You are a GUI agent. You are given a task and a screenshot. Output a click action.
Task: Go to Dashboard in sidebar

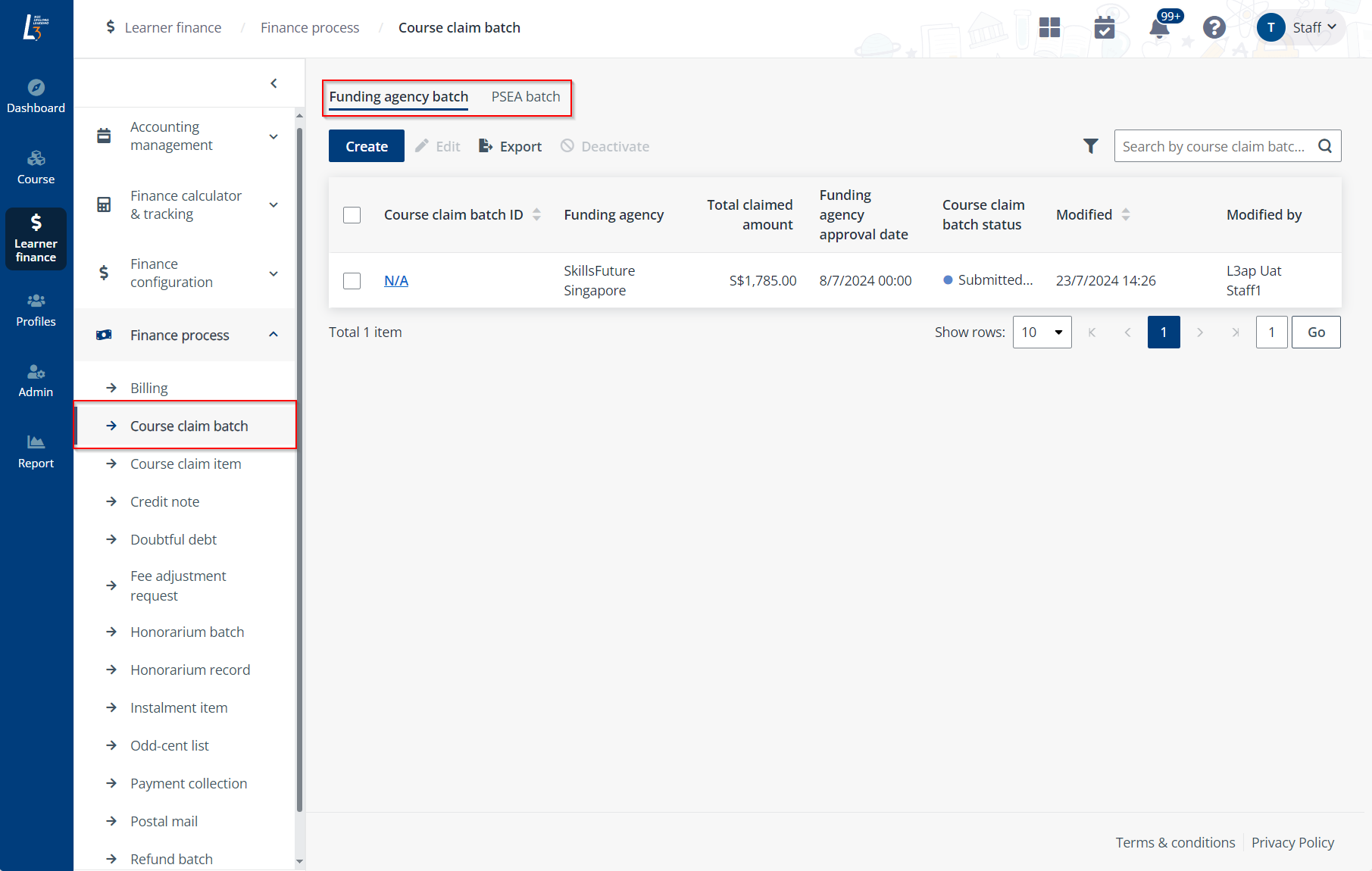click(x=36, y=96)
